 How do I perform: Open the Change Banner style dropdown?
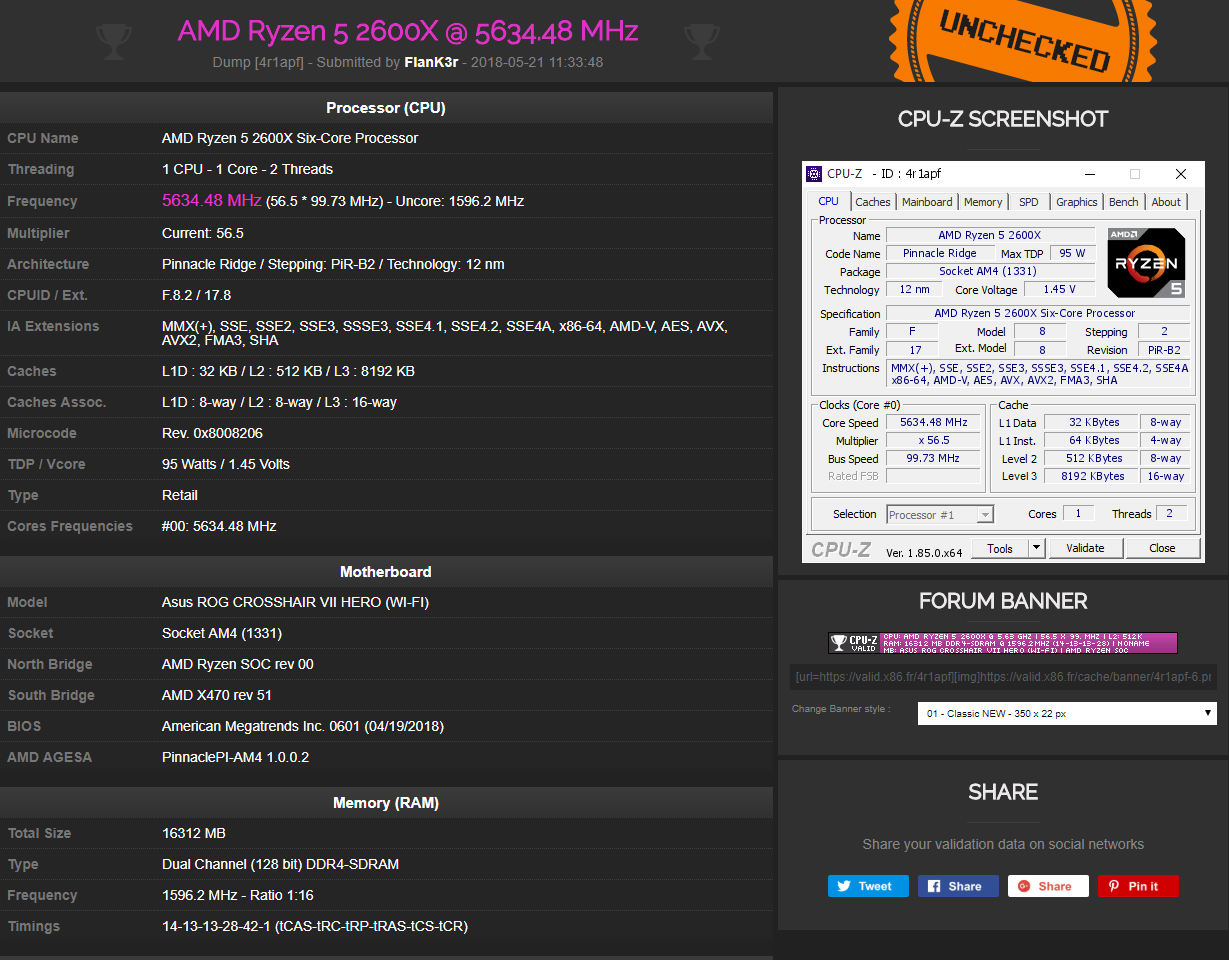[1067, 713]
